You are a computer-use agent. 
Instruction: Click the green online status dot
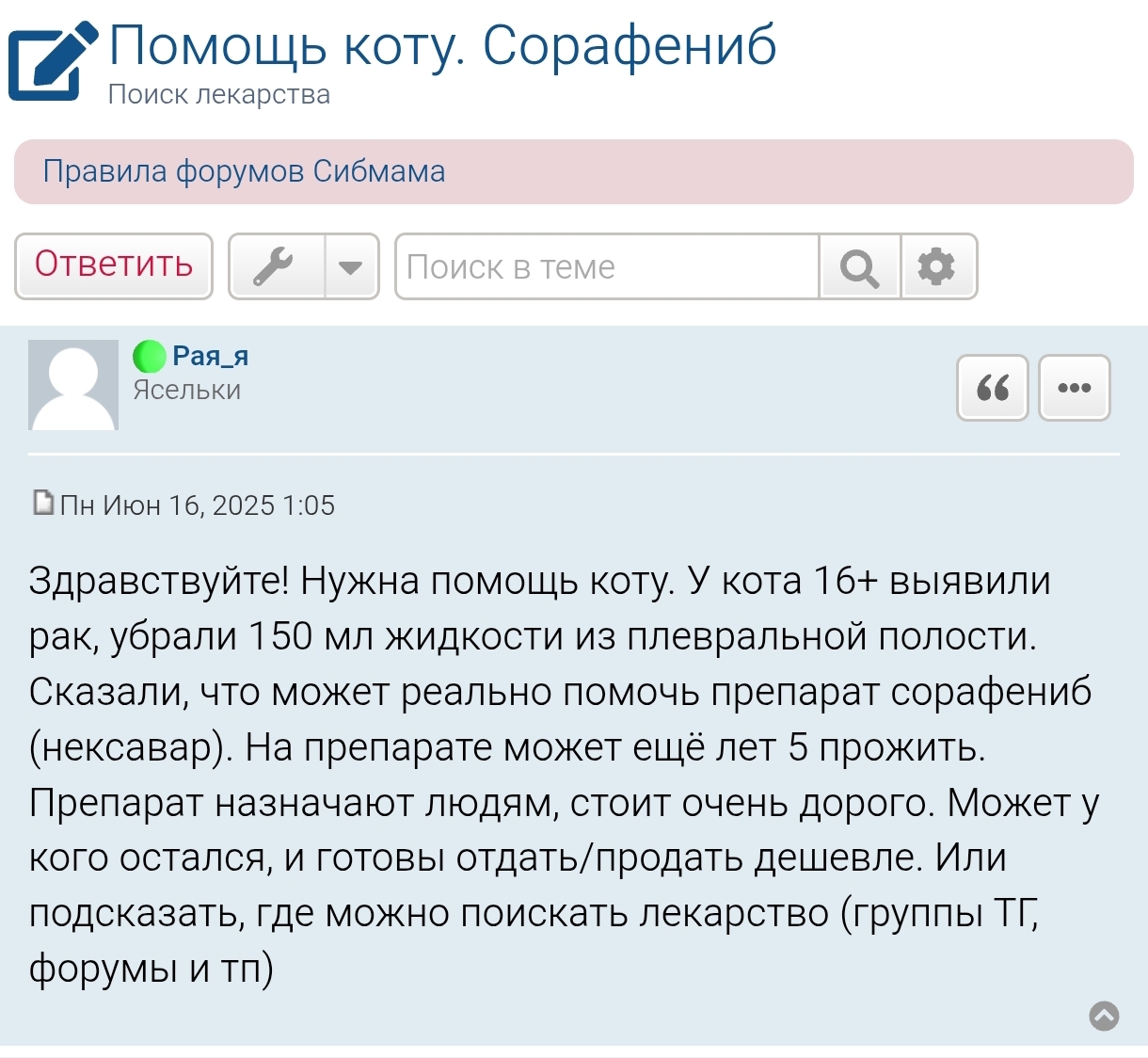149,357
